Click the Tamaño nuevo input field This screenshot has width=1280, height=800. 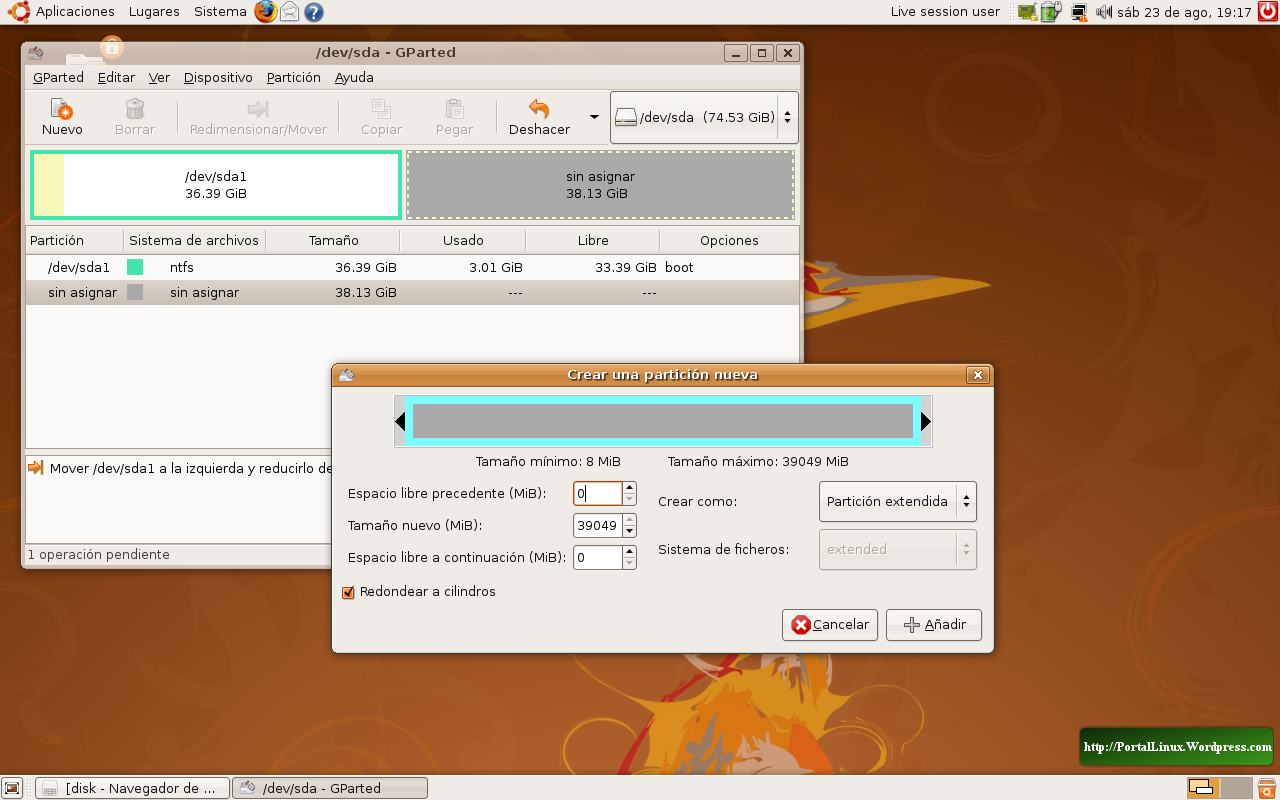(598, 526)
